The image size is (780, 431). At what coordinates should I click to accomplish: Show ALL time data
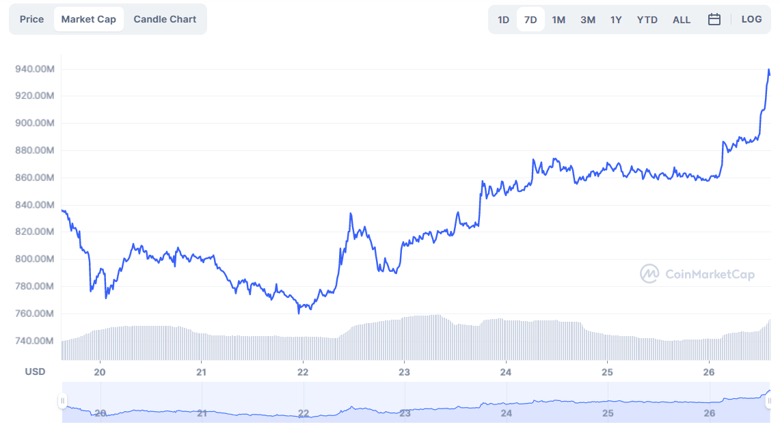[x=681, y=19]
